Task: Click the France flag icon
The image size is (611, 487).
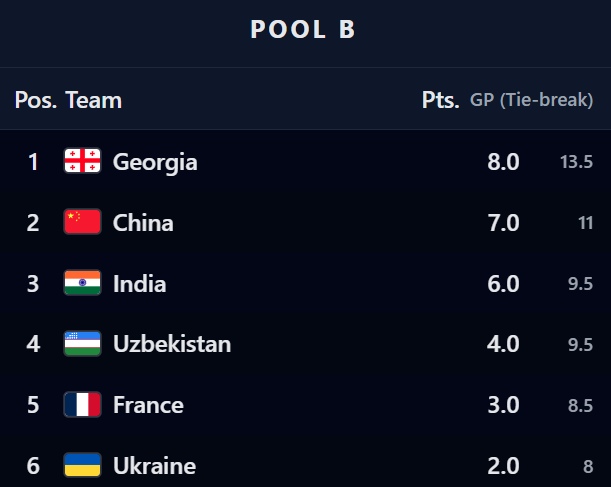Action: pos(82,405)
